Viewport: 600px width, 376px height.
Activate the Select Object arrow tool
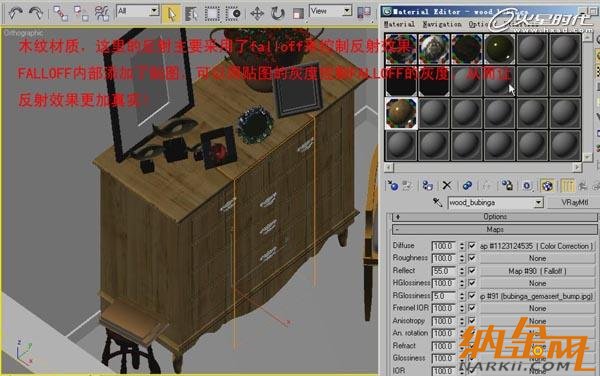[171, 14]
